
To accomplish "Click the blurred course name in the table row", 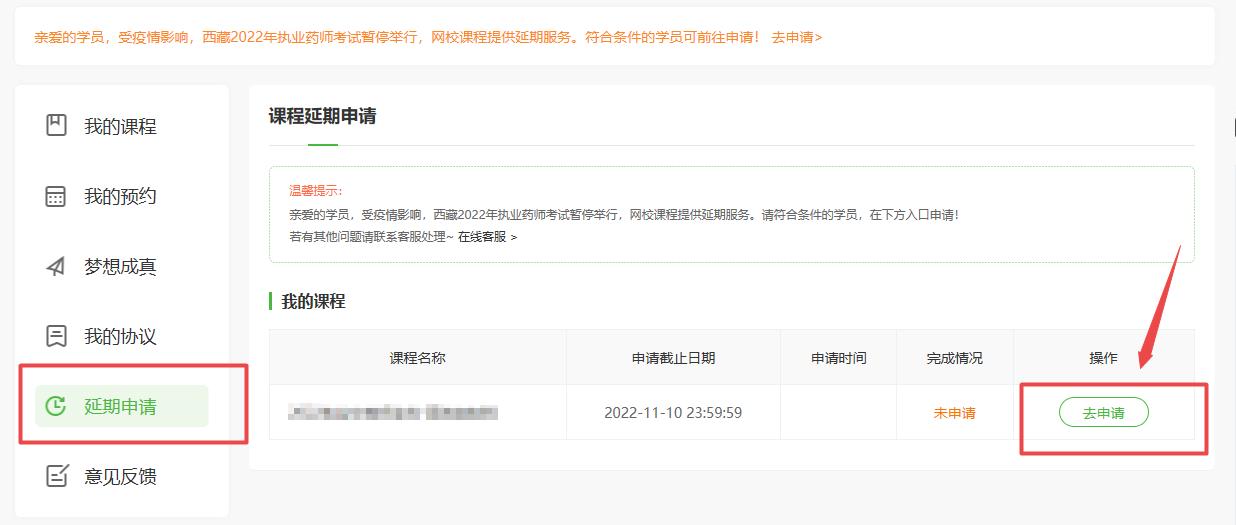I will click(392, 412).
